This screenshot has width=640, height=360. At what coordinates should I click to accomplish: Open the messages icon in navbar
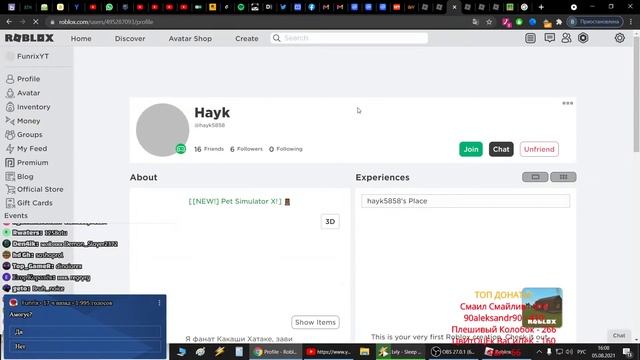click(549, 38)
